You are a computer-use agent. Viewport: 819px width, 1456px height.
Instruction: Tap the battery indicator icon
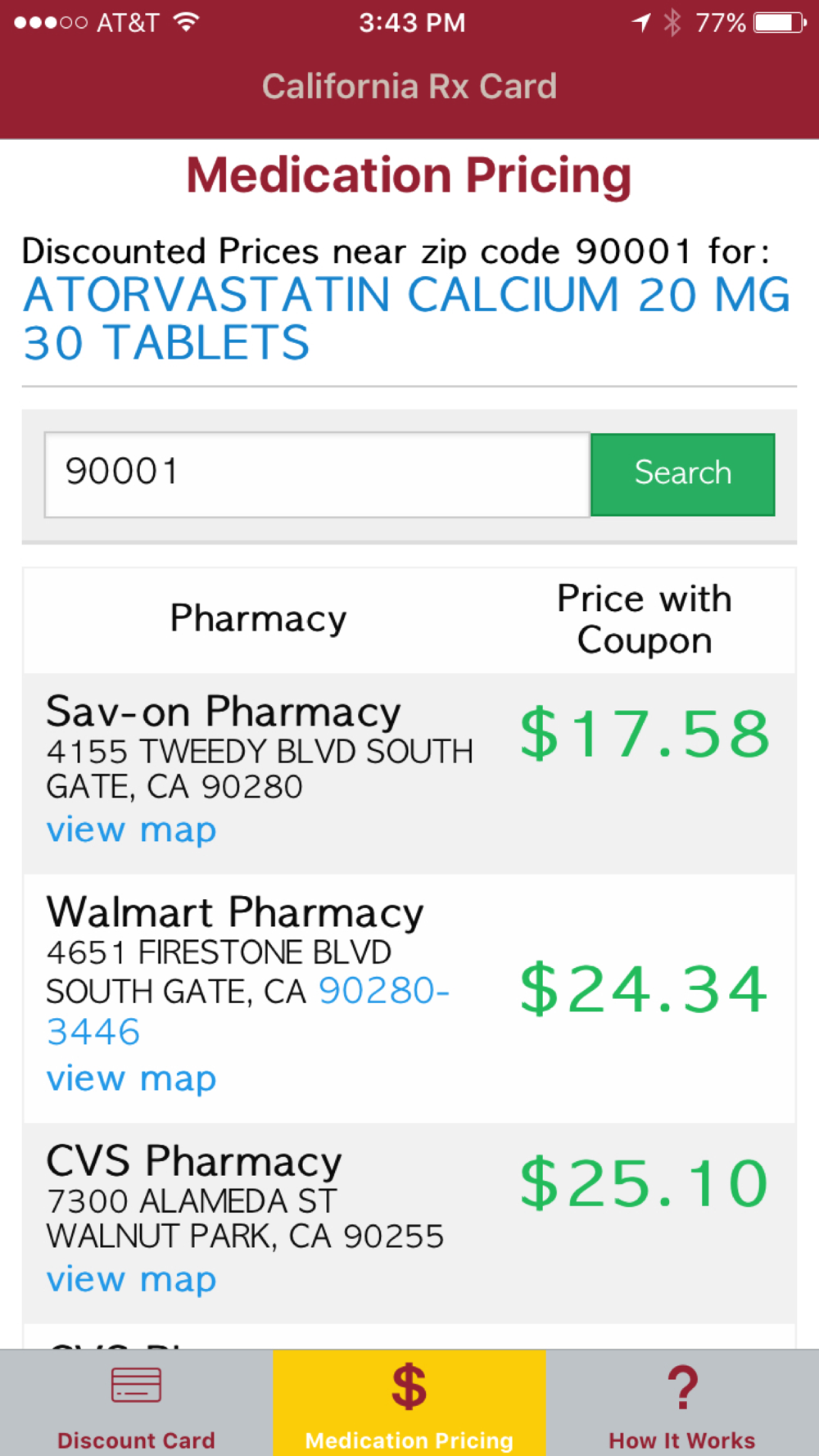[x=780, y=22]
